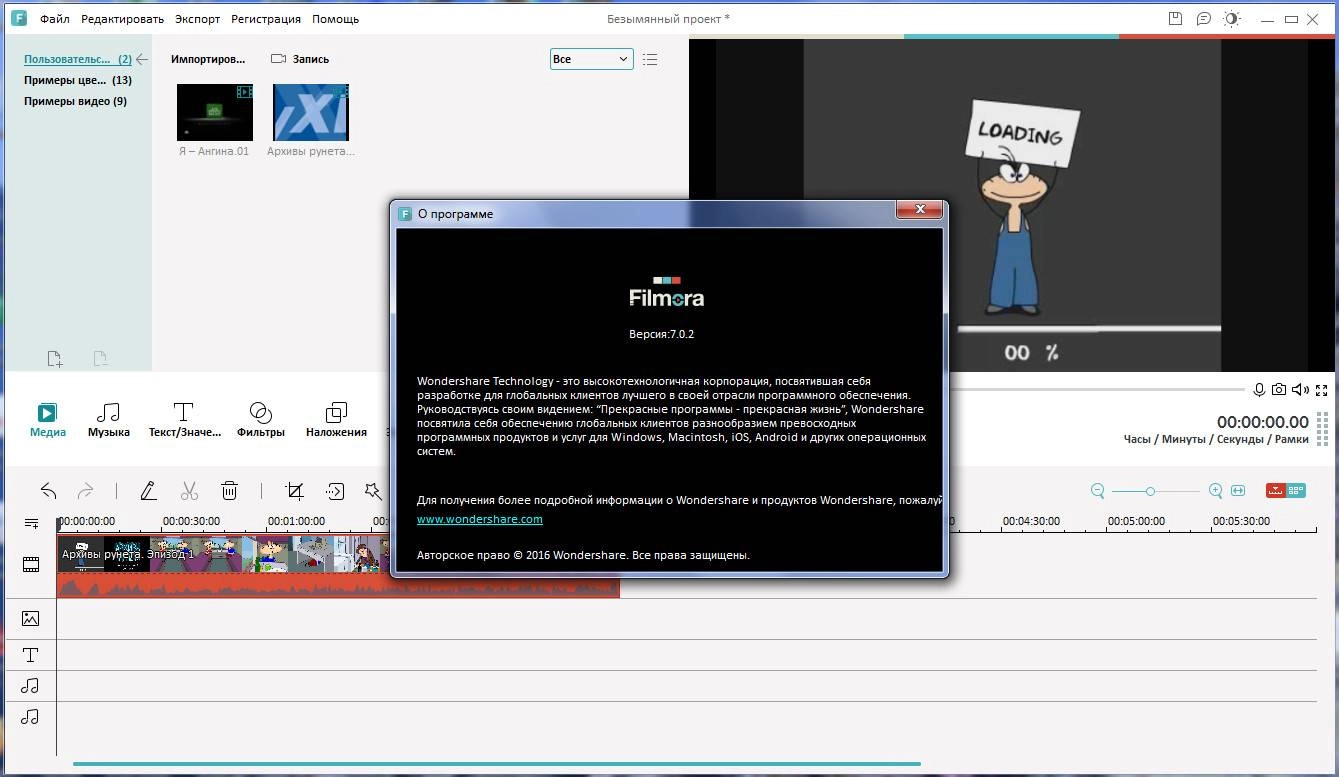The image size is (1339, 777).
Task: Click the fullscreen preview icon
Action: [1322, 390]
